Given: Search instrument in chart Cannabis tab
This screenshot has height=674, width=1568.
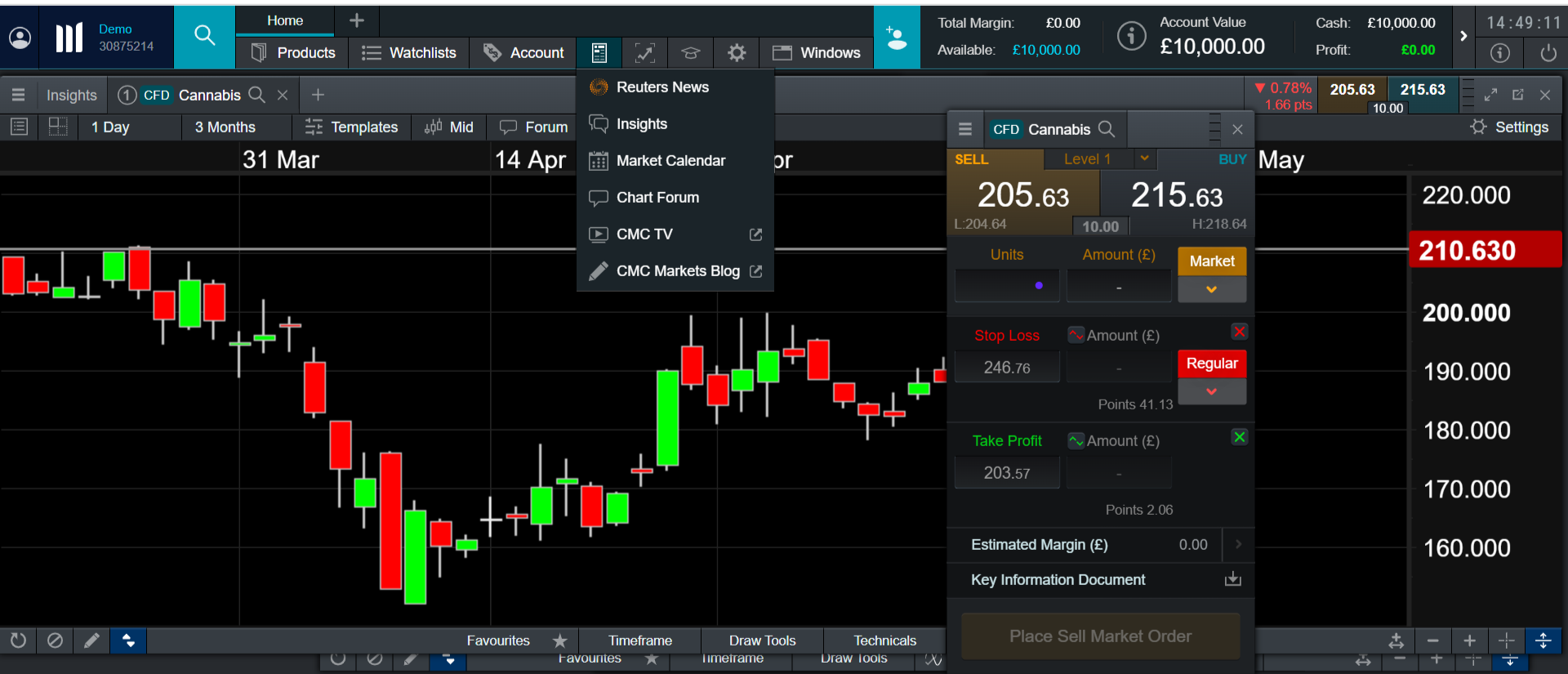Looking at the screenshot, I should tap(256, 95).
